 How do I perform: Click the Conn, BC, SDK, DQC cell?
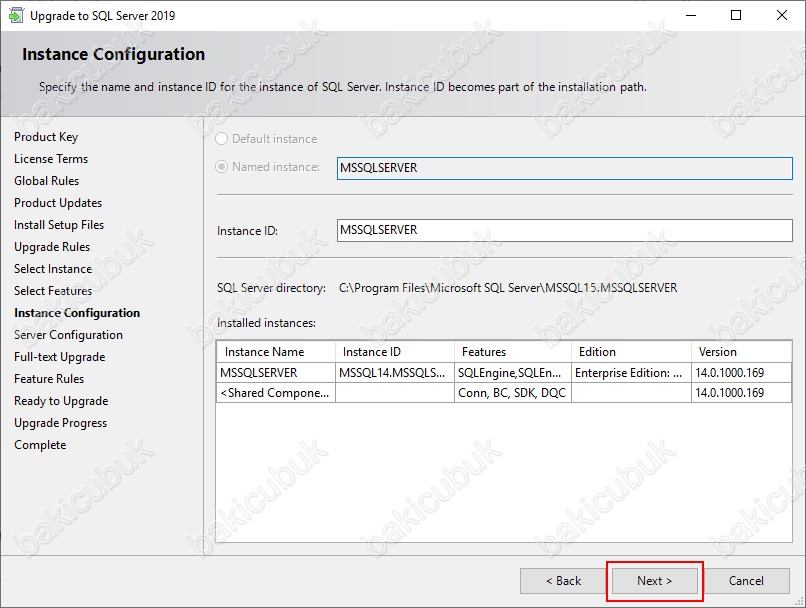pos(512,393)
